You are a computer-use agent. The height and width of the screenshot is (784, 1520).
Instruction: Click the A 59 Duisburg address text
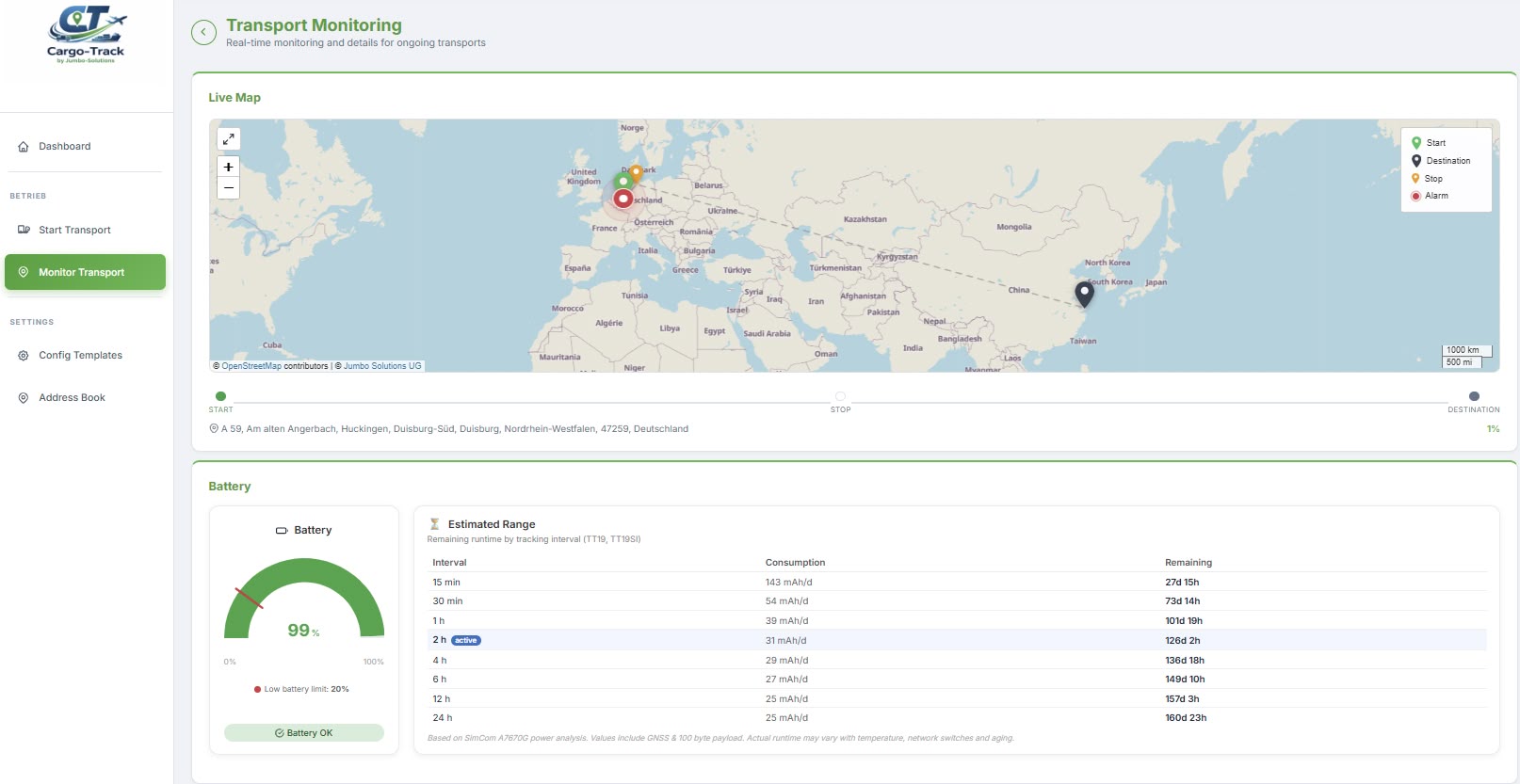[x=455, y=429]
